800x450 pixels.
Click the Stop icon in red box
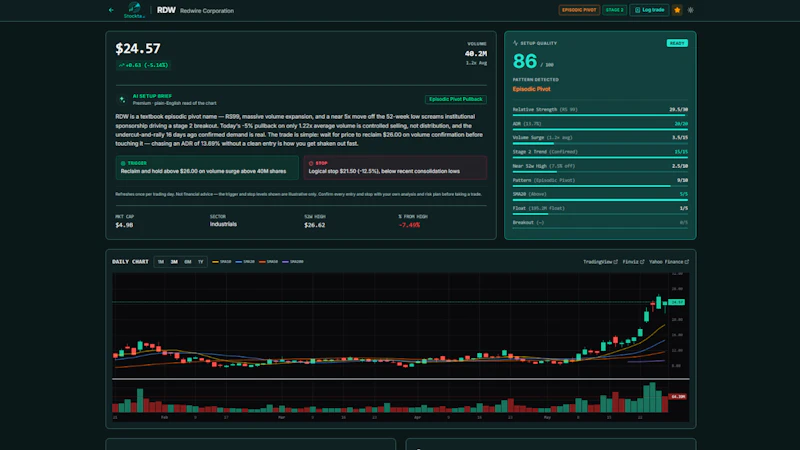click(x=311, y=163)
